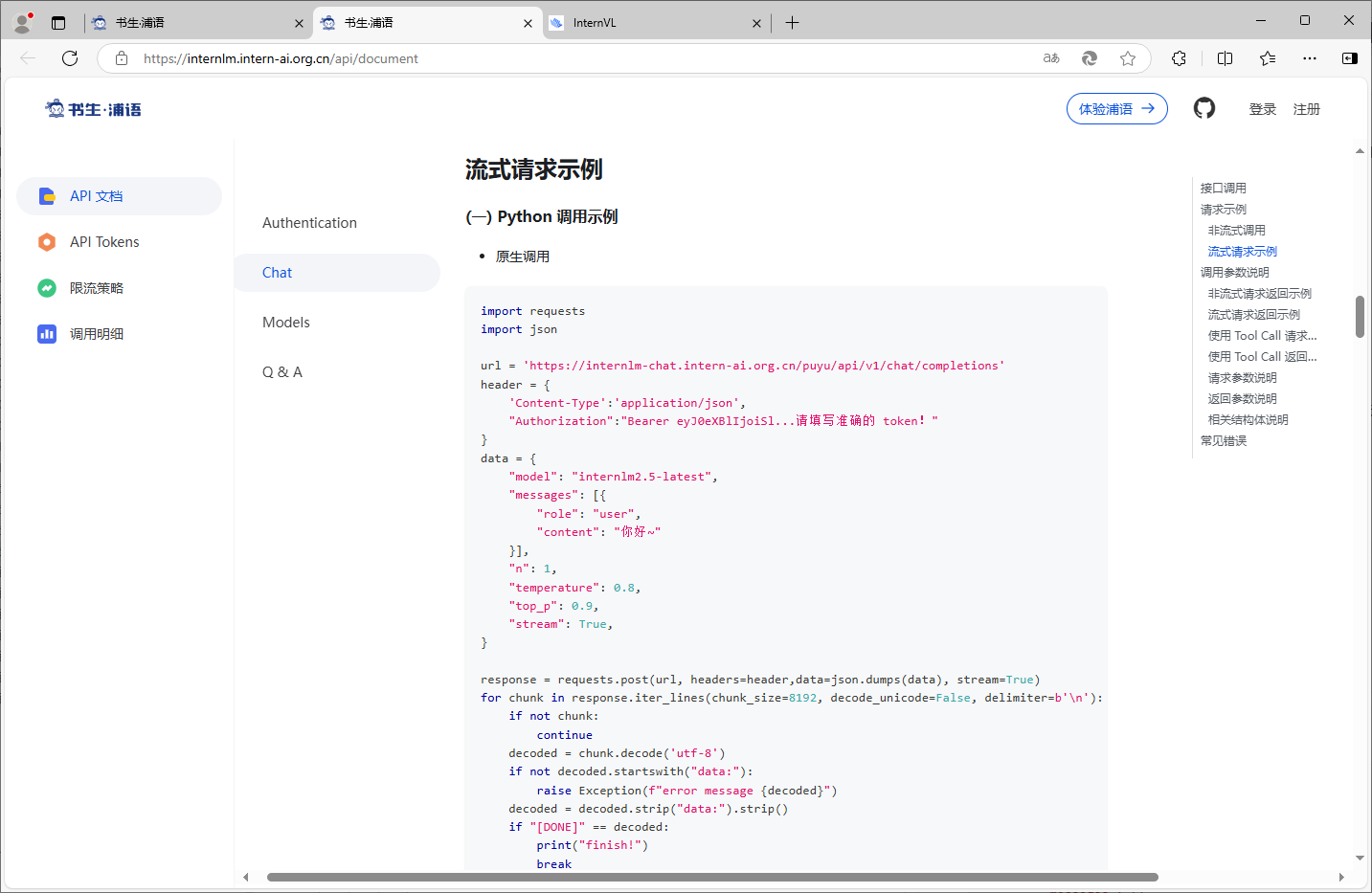The height and width of the screenshot is (893, 1372).
Task: Open 调用明细 in the left sidebar
Action: pyautogui.click(x=120, y=334)
